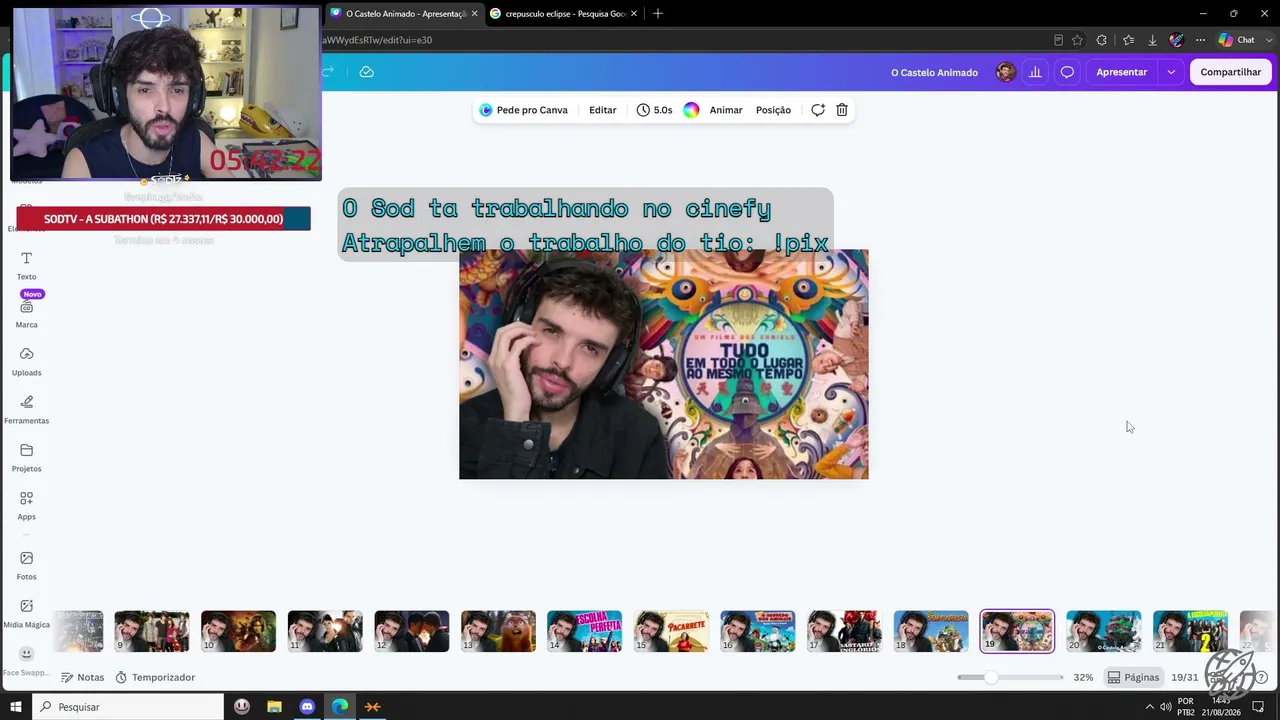Open the 5.0s page duration control
The width and height of the screenshot is (1280, 720).
(x=655, y=110)
